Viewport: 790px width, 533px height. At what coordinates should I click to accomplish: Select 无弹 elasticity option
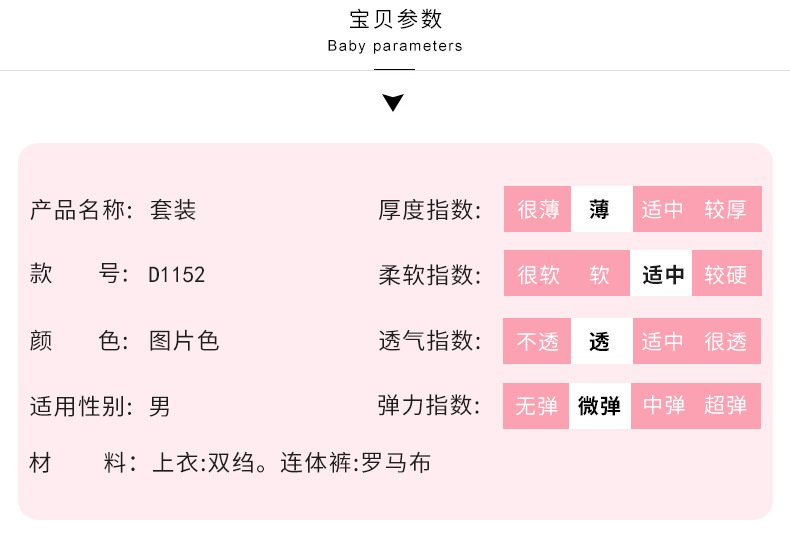click(x=537, y=406)
